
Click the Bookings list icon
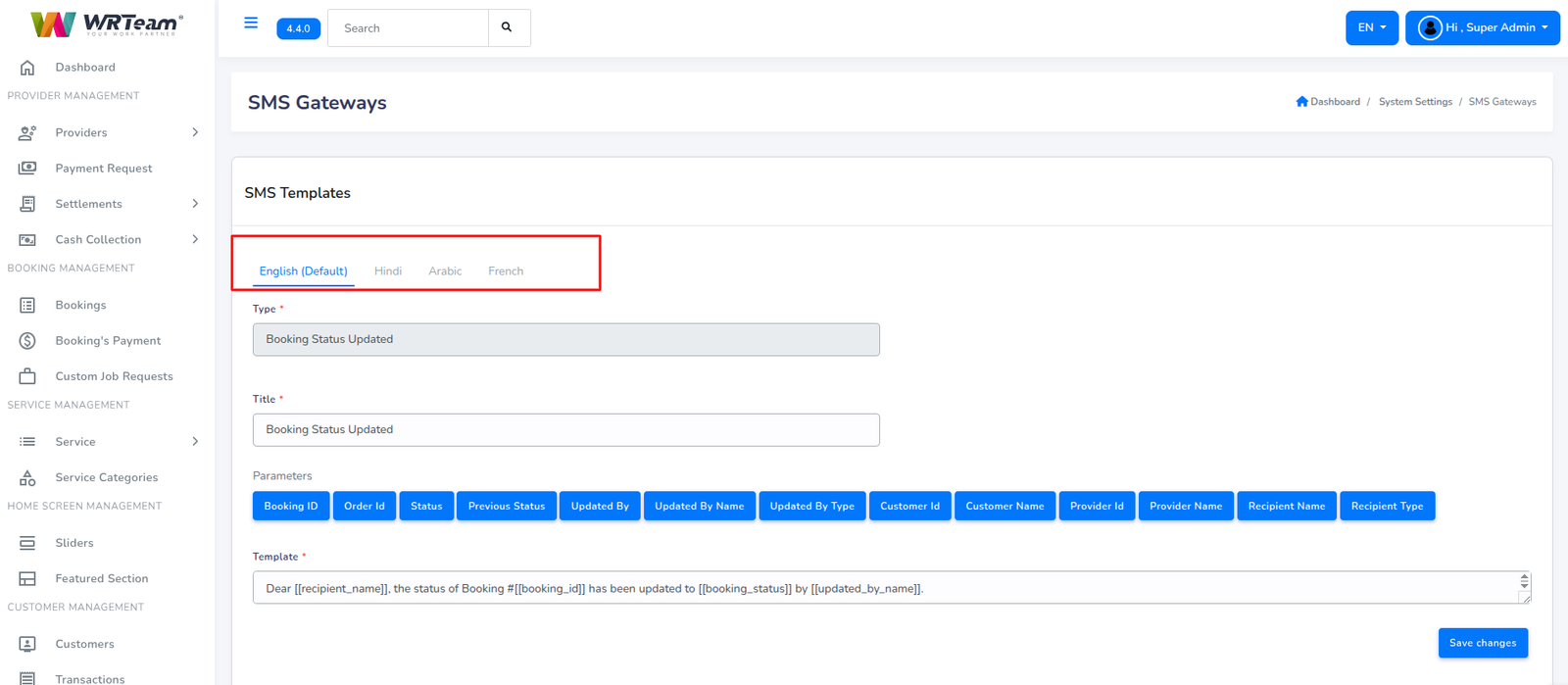pos(27,305)
